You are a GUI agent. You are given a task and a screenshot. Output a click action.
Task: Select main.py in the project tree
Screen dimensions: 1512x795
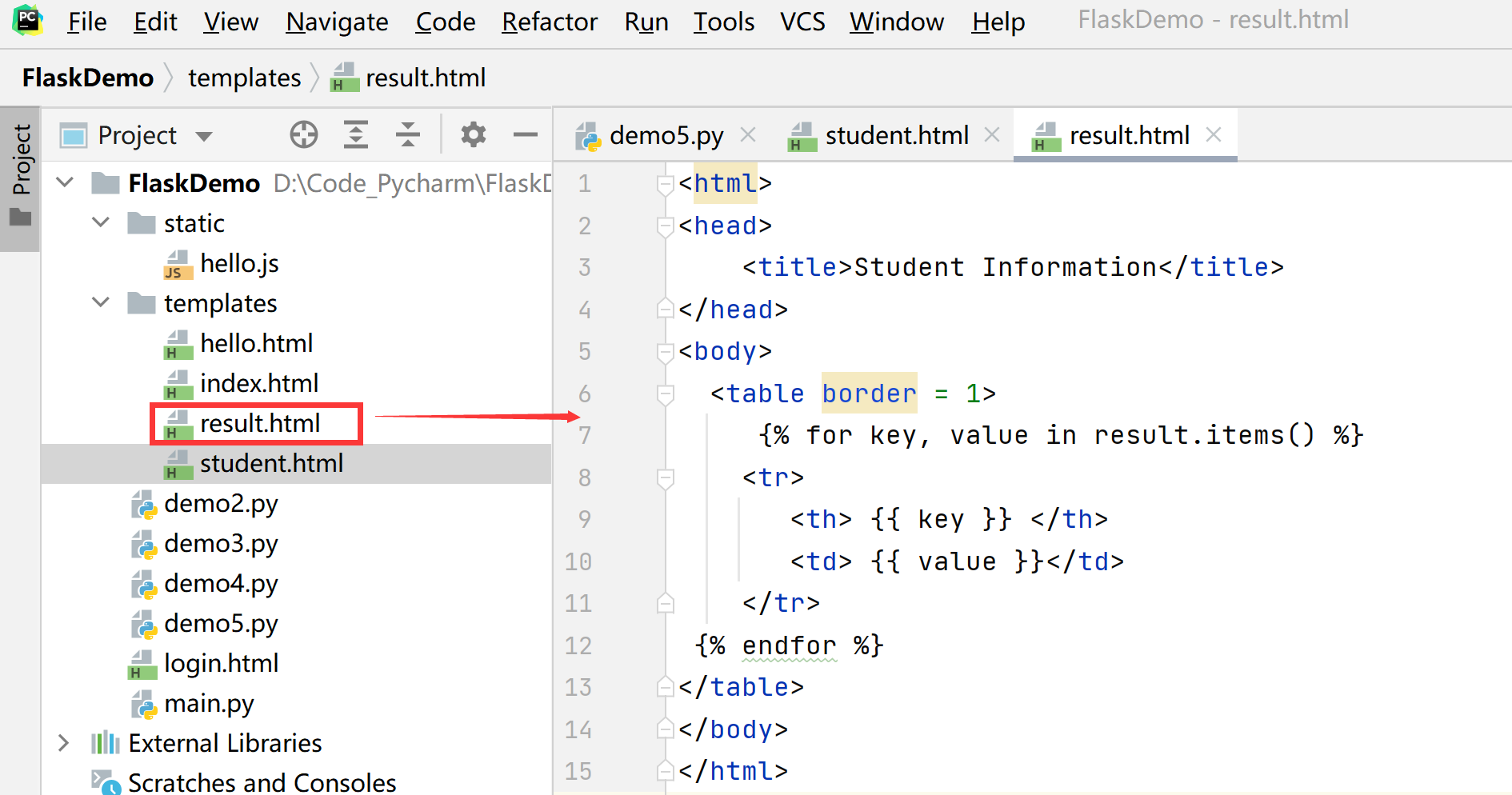[209, 703]
